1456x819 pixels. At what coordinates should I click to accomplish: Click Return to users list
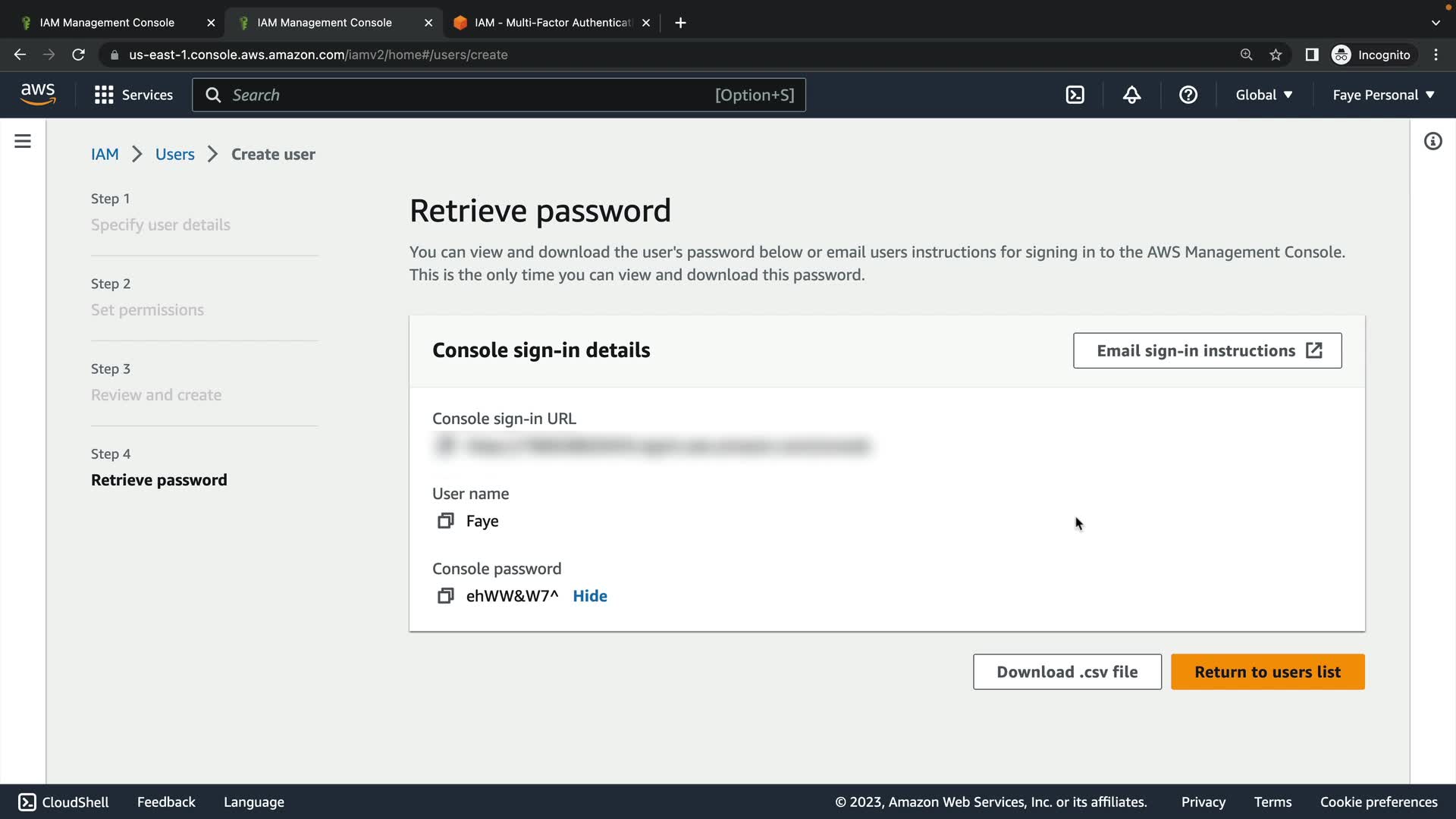click(1267, 672)
